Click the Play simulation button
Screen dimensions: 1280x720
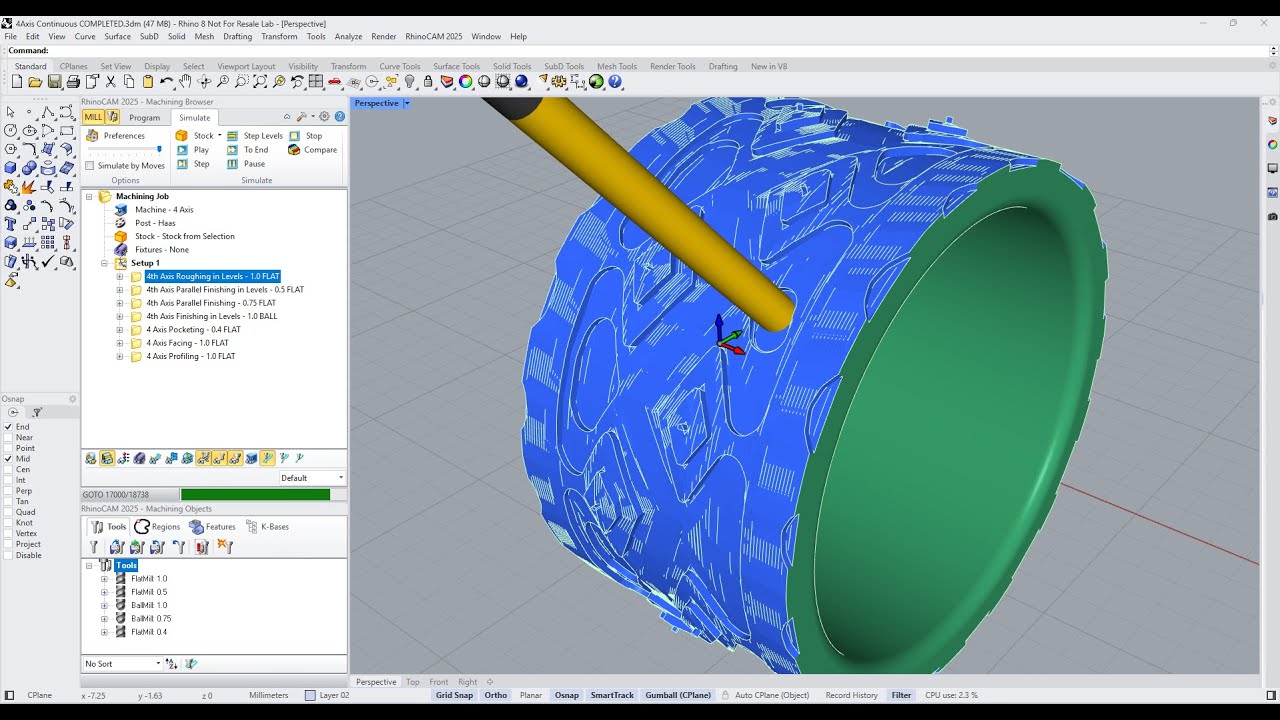coord(193,150)
